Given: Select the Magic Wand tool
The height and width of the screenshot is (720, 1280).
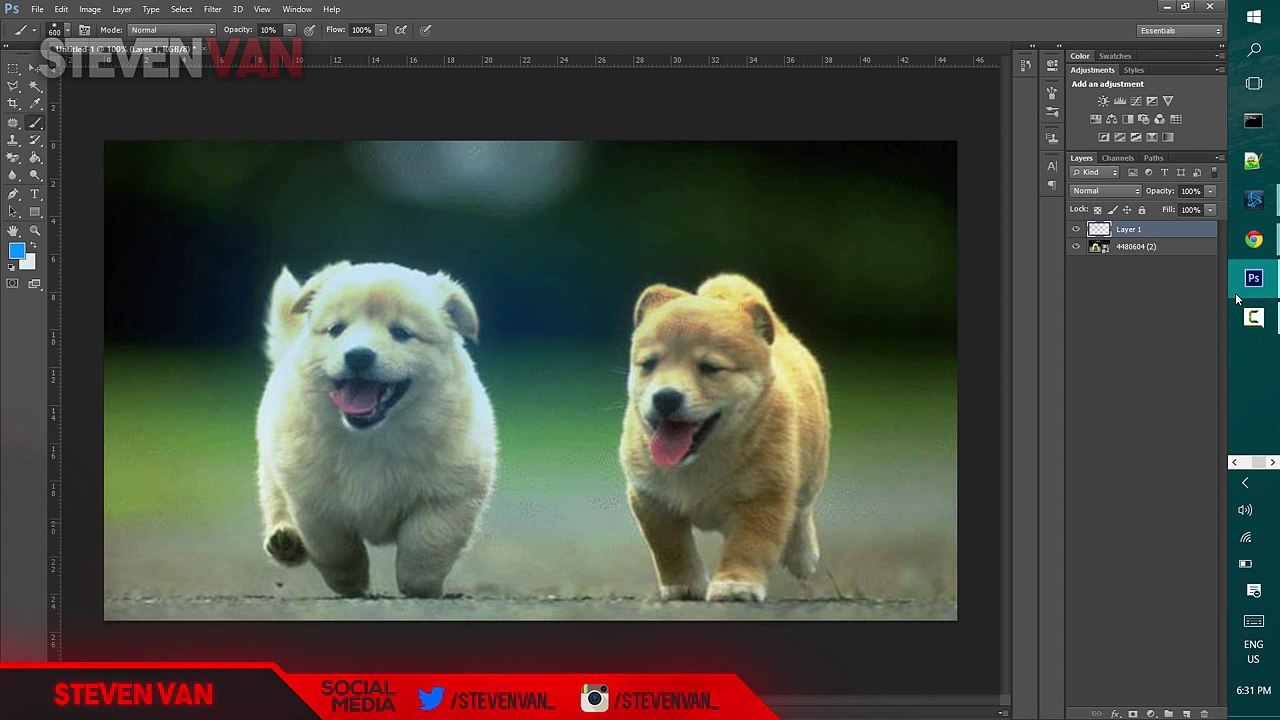Looking at the screenshot, I should point(35,86).
